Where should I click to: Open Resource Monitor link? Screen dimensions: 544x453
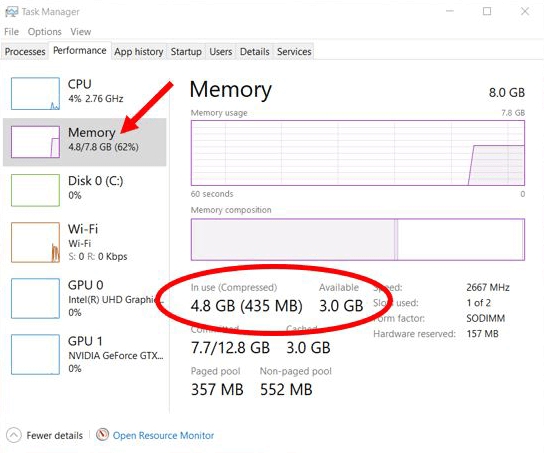point(163,435)
